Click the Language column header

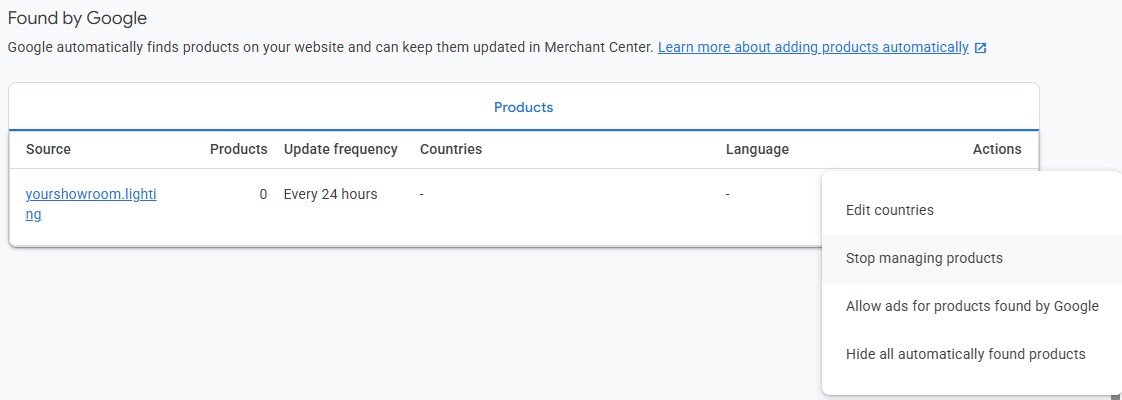(x=757, y=150)
